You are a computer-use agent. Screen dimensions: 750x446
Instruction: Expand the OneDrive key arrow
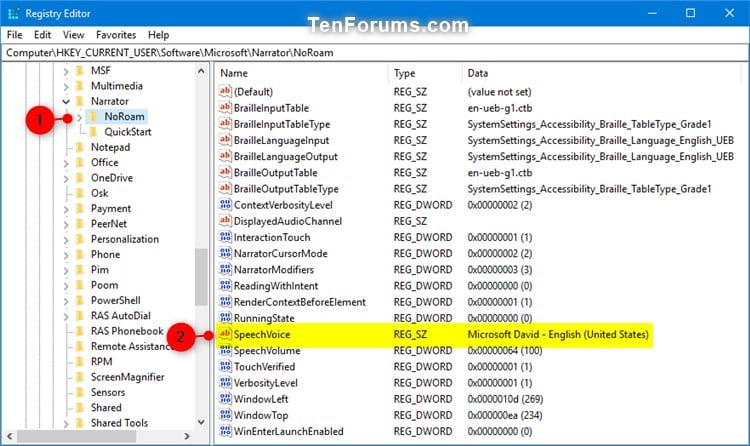(x=66, y=178)
